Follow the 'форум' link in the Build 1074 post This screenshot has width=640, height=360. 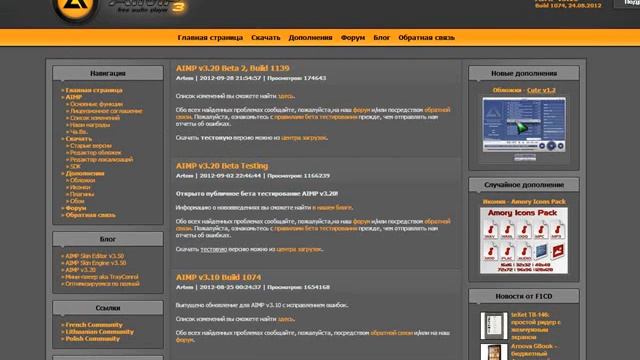point(184,340)
